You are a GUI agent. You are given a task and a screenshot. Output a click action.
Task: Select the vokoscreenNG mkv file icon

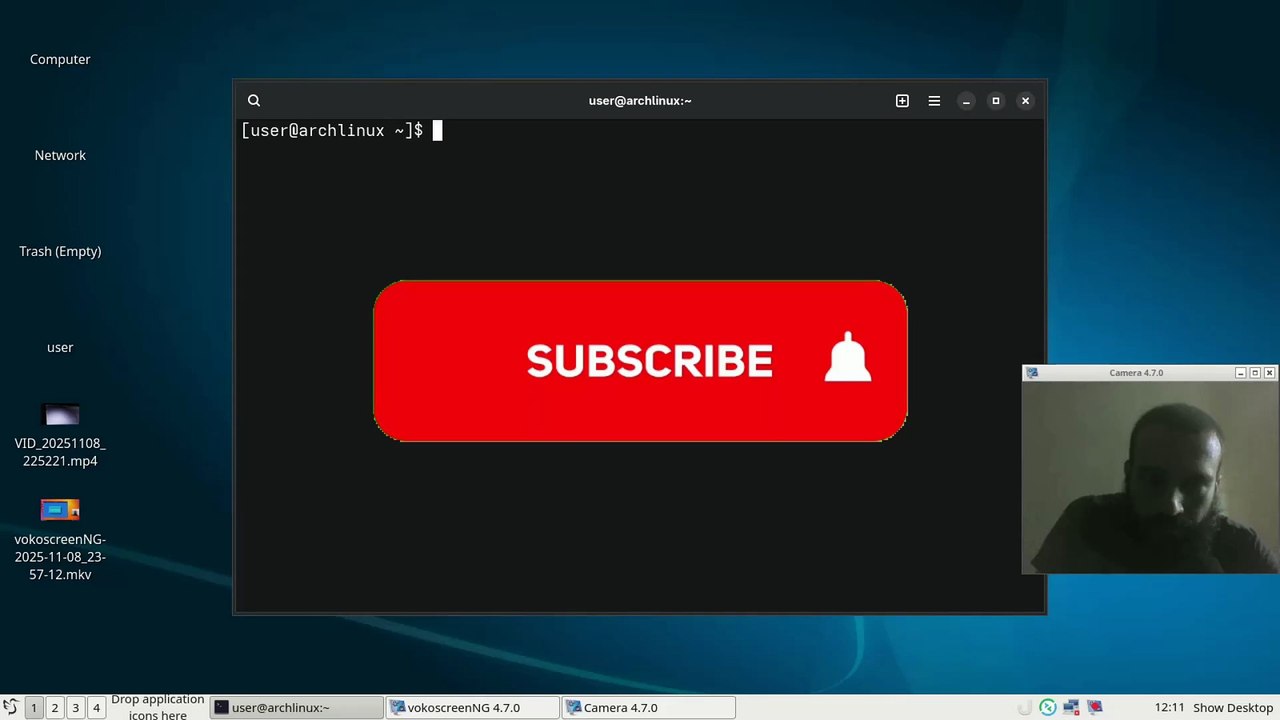tap(60, 511)
